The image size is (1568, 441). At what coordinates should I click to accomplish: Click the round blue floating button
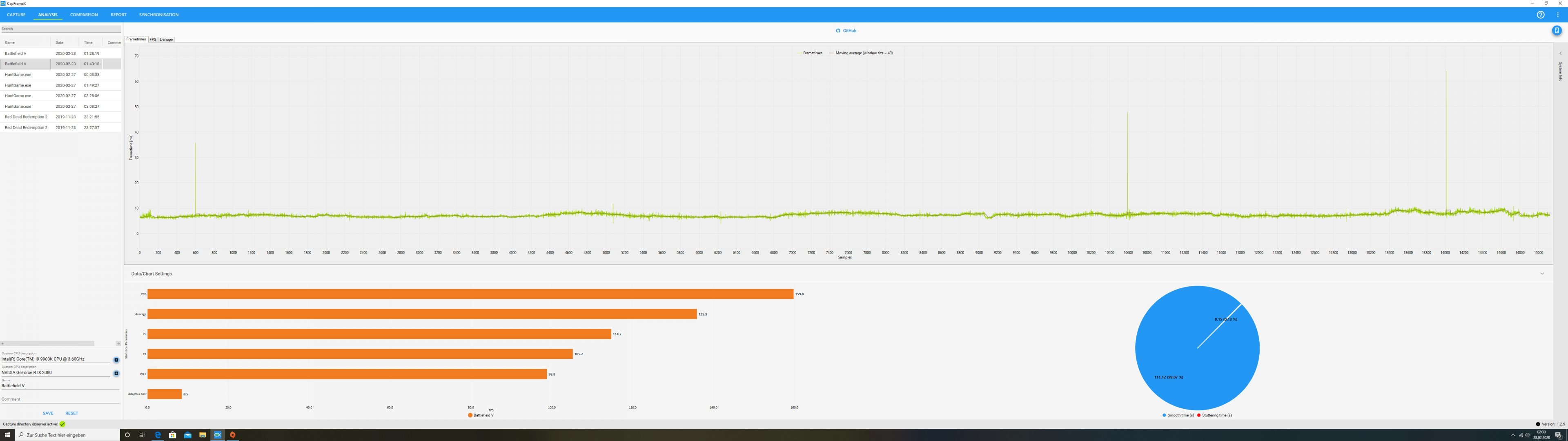coord(1557,31)
